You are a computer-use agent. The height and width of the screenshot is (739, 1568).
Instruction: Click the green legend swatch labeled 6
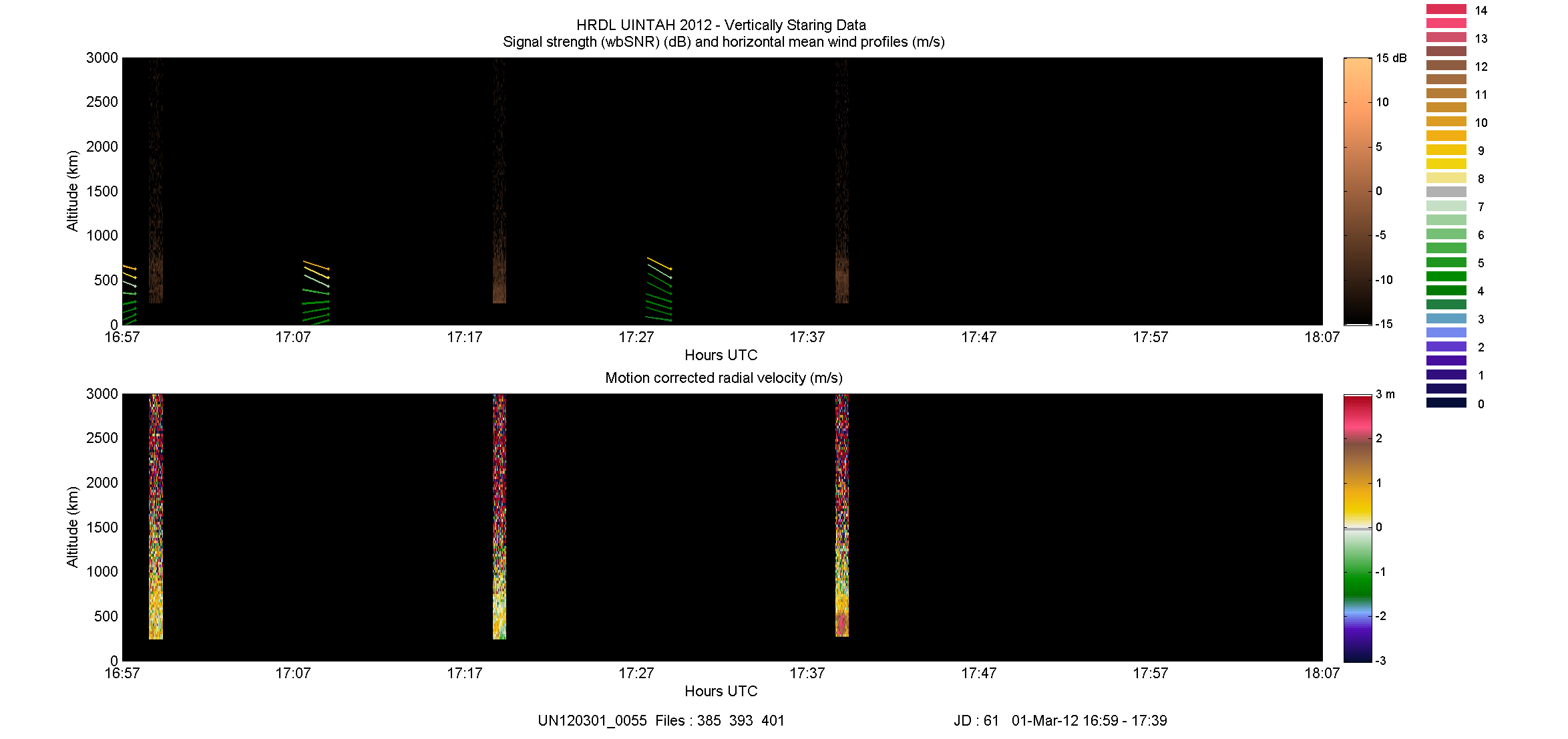(x=1446, y=234)
